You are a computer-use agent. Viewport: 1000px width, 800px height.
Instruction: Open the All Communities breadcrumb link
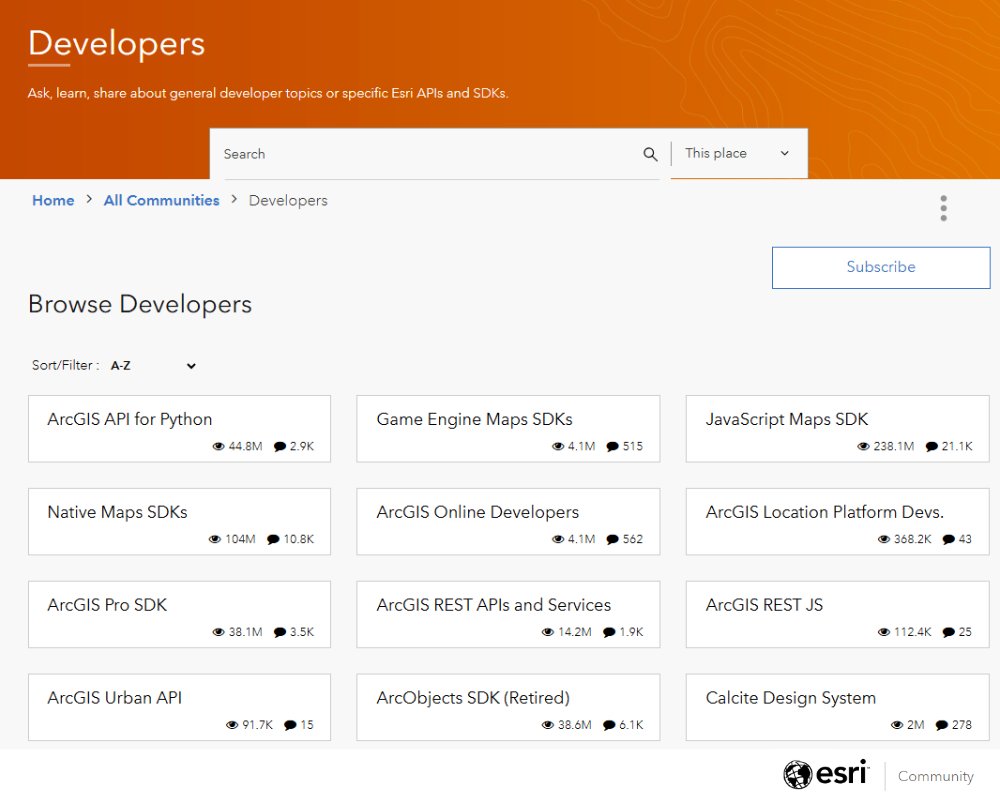161,200
